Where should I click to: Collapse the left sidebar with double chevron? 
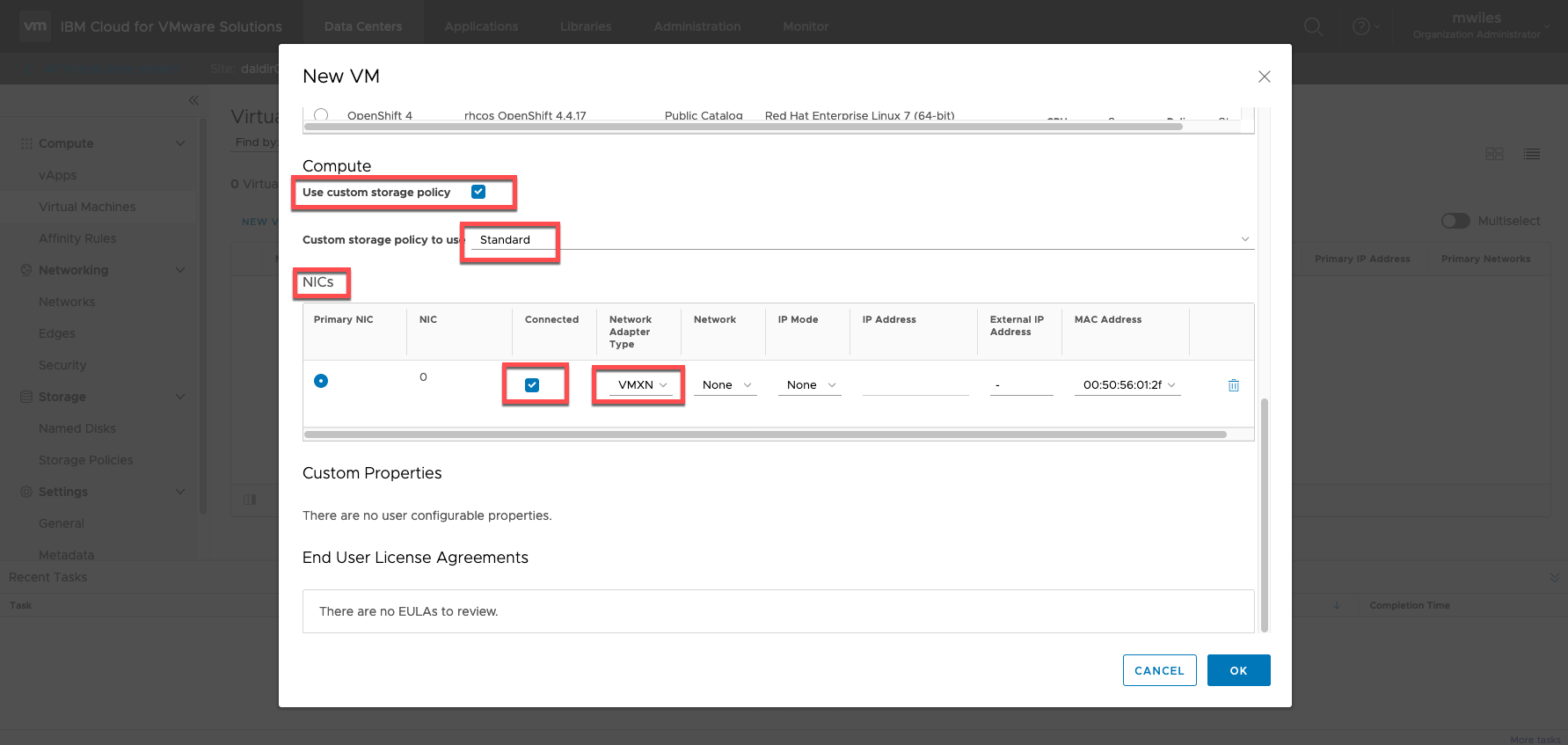pyautogui.click(x=193, y=100)
